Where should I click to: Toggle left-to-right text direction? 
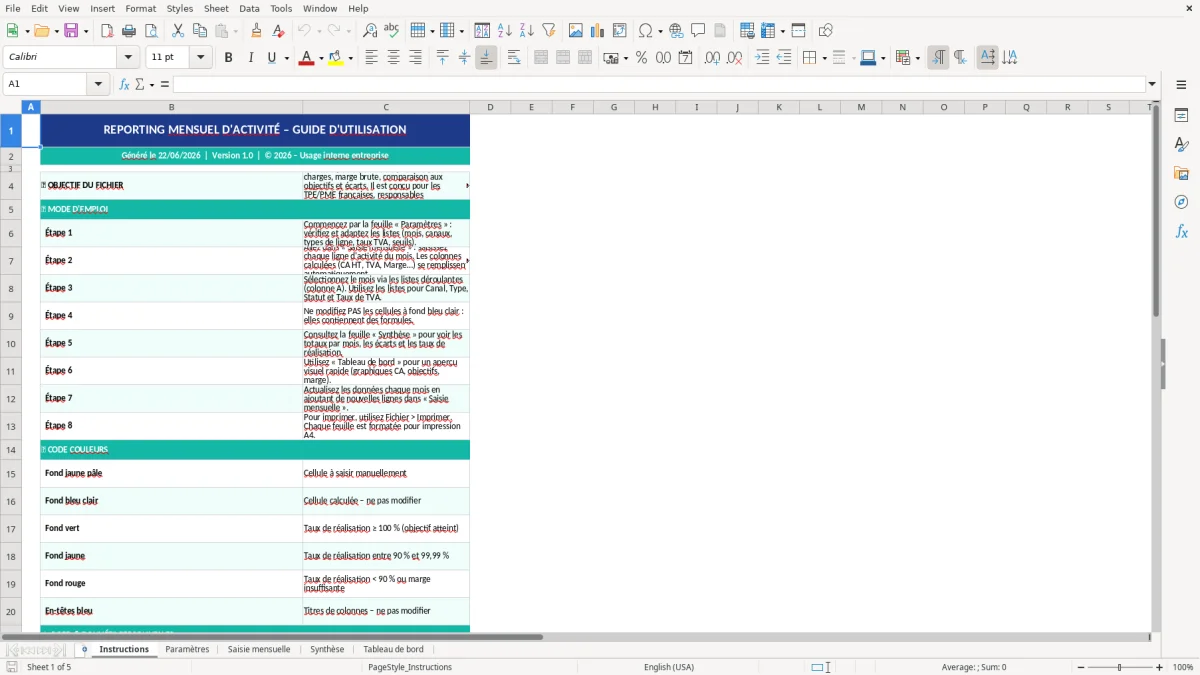(x=938, y=58)
